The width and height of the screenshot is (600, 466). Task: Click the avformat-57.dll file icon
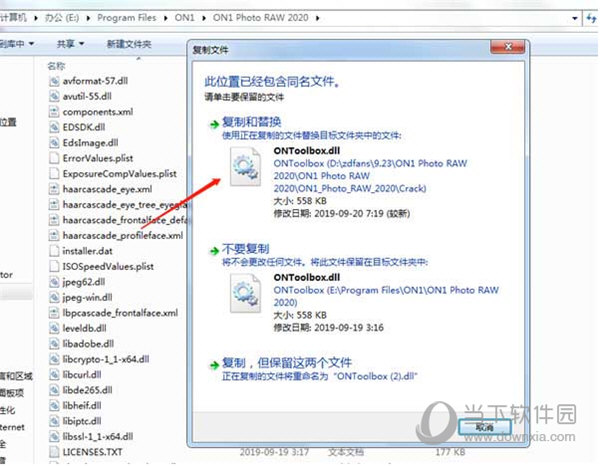tap(54, 81)
